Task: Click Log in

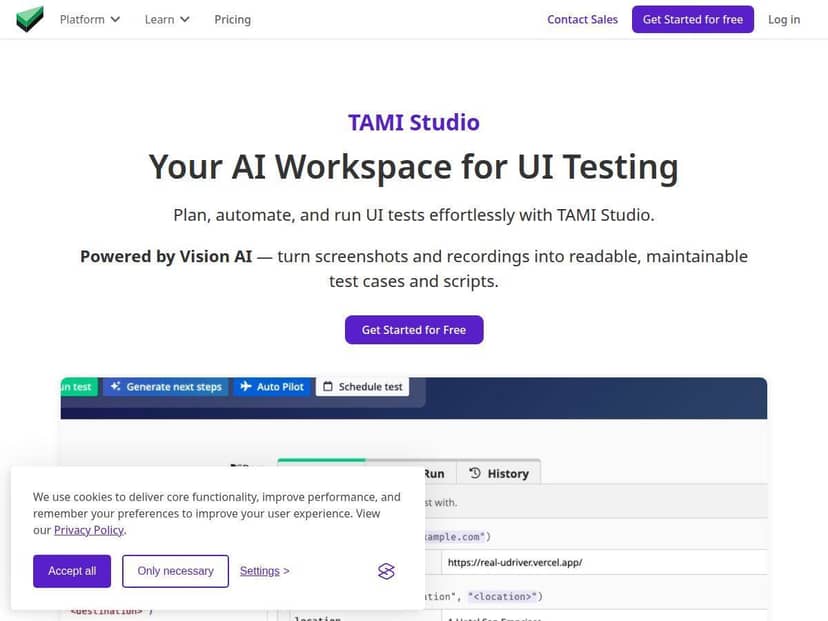Action: point(783,19)
